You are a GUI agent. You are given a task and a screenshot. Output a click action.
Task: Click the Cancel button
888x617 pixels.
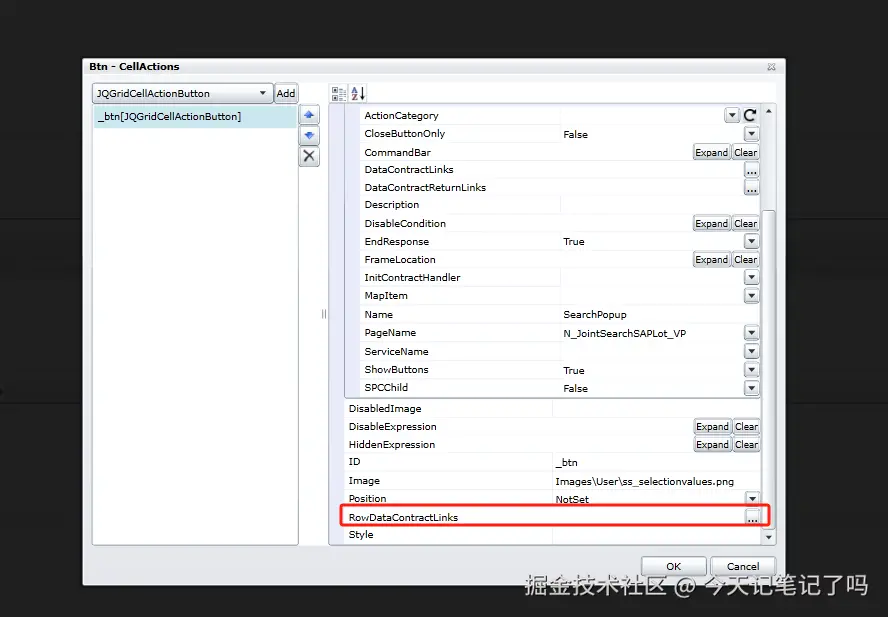tap(742, 567)
